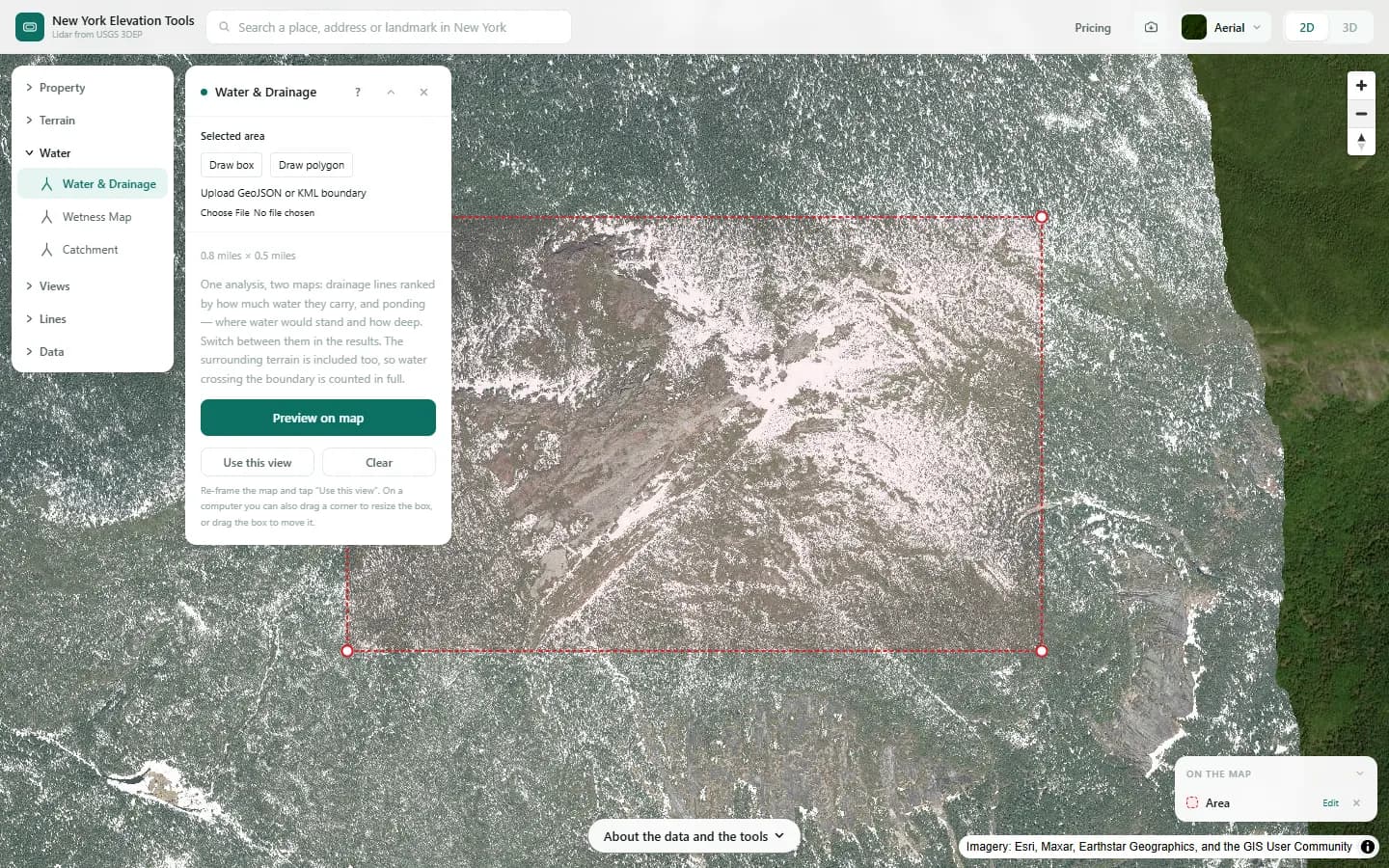Screen dimensions: 1389x868
Task: Click the top-right corner handle of selection box
Action: [1042, 217]
